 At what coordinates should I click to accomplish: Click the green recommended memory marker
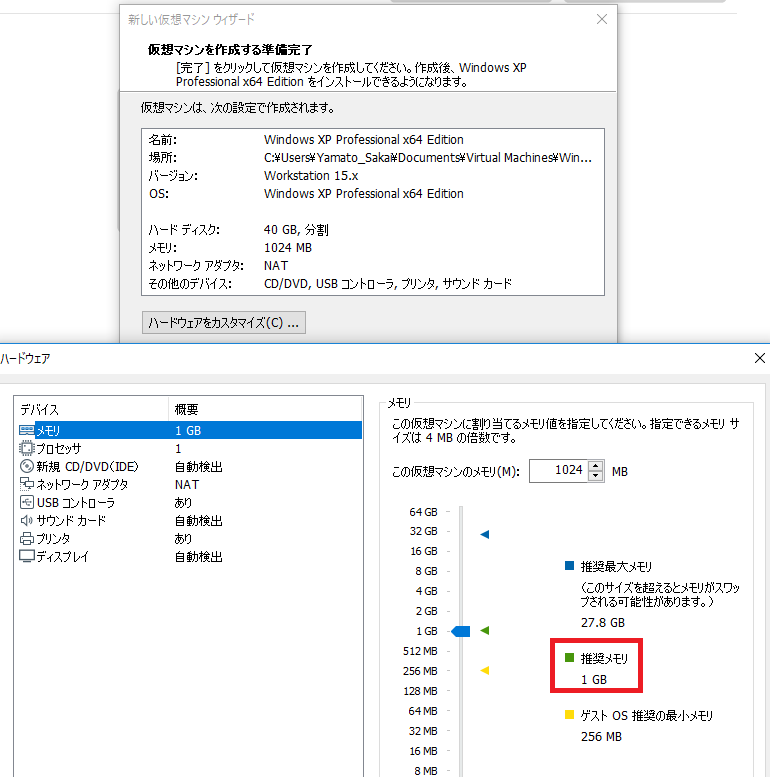pyautogui.click(x=485, y=630)
